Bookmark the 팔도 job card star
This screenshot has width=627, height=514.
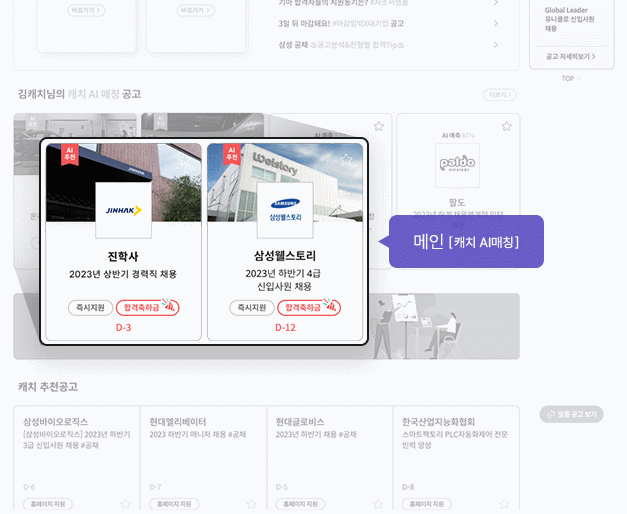pos(507,126)
